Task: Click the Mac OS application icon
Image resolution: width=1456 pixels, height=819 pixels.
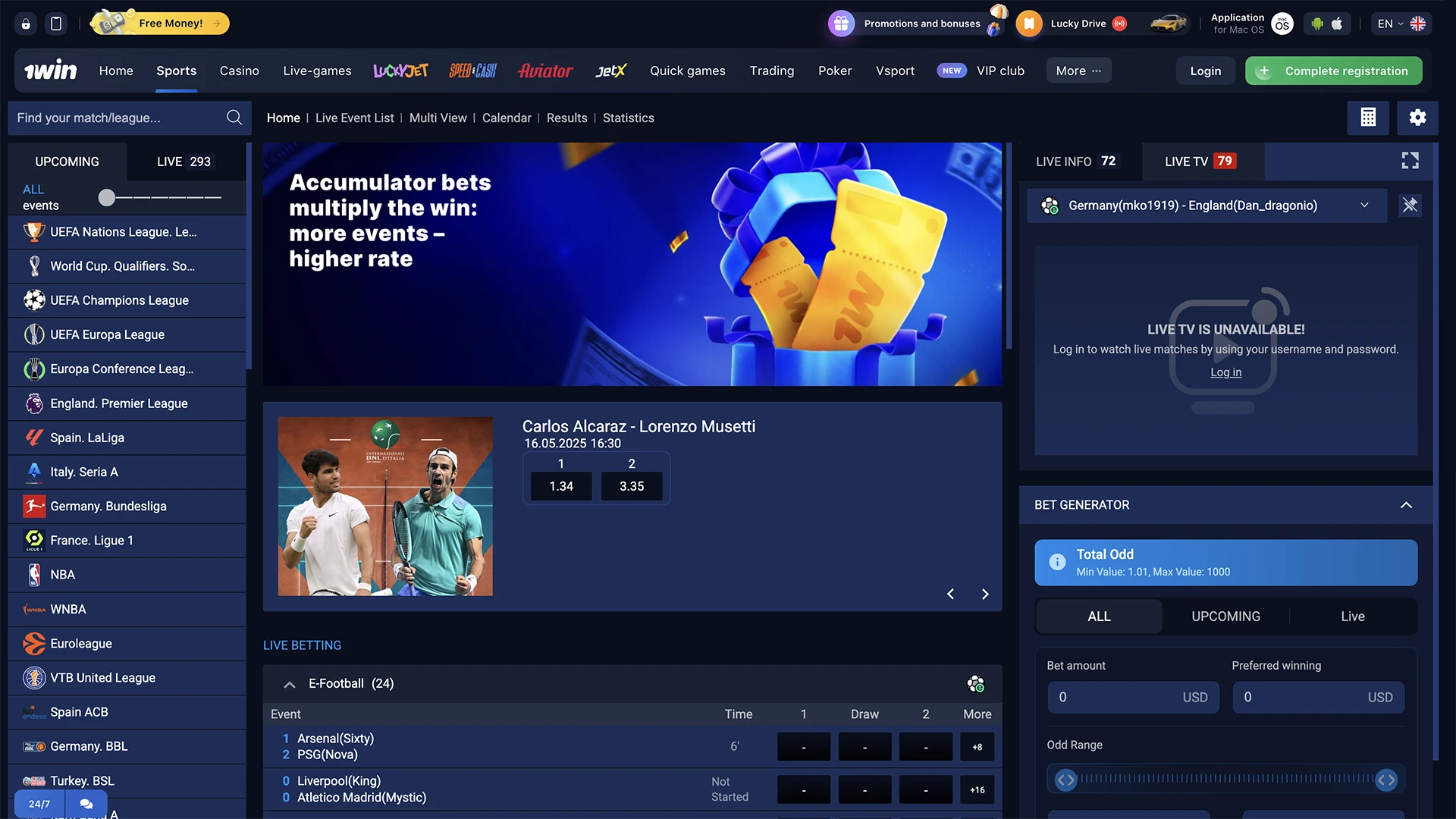Action: (x=1282, y=24)
